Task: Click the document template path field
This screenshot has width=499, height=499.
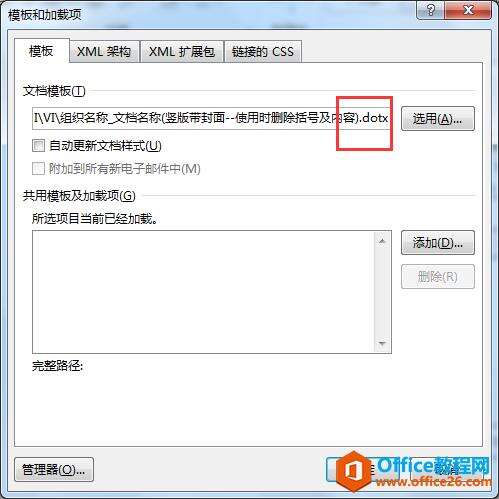Action: [211, 118]
